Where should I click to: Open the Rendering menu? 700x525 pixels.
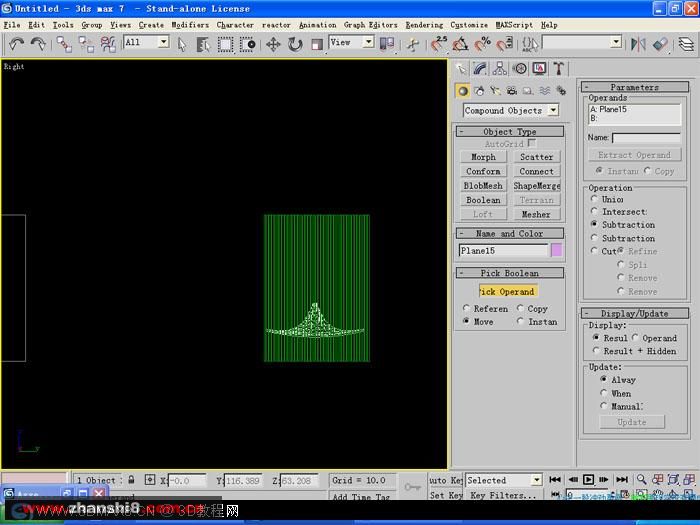[424, 25]
